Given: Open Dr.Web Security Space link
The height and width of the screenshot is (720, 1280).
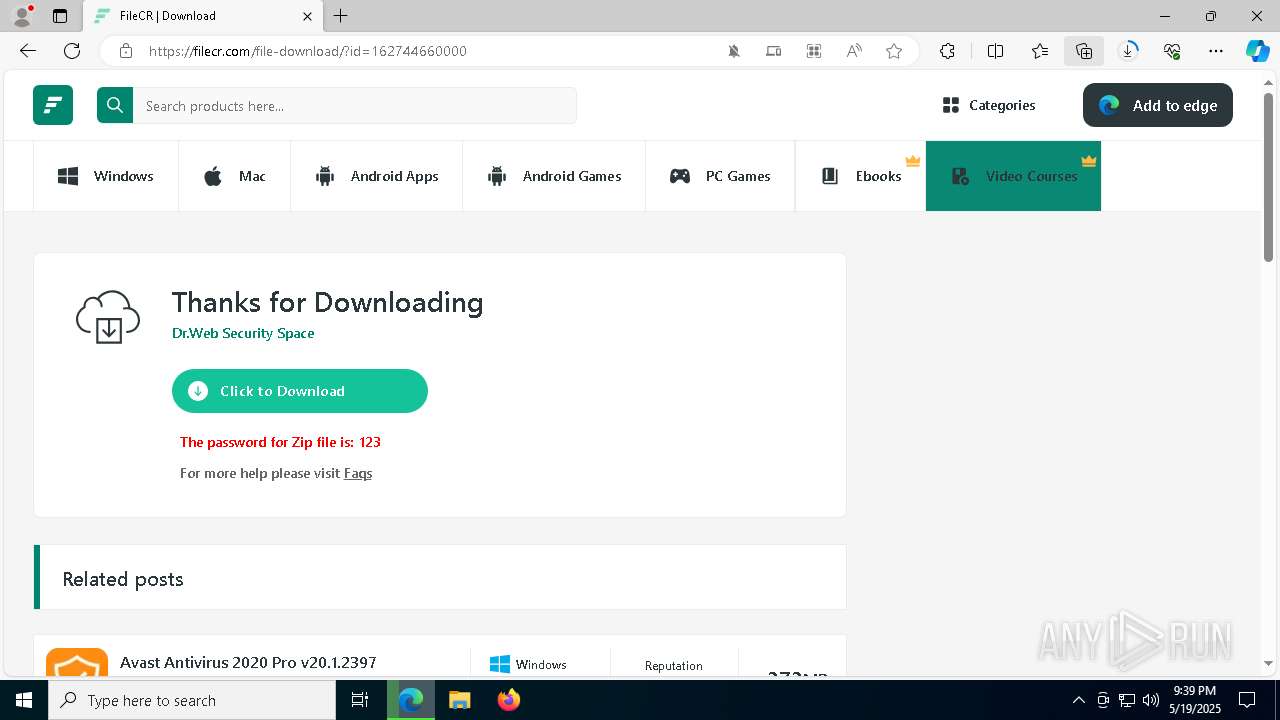Looking at the screenshot, I should (243, 333).
